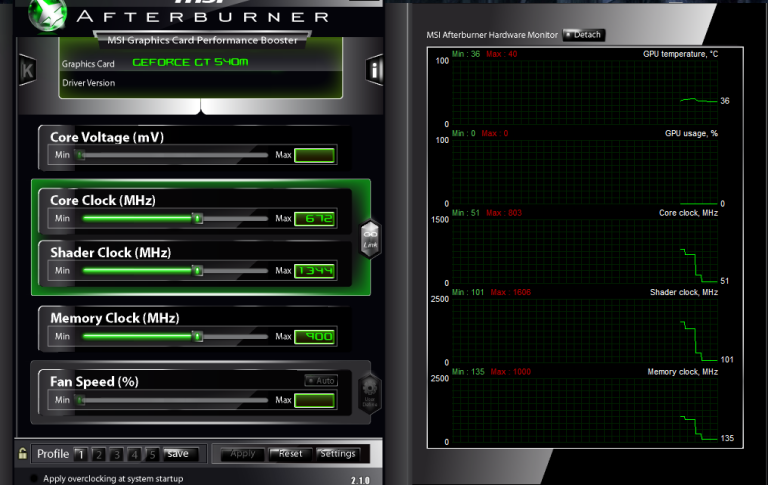Viewport: 768px width, 485px height.
Task: Click the Fan Speed slider handle
Action: (x=80, y=400)
